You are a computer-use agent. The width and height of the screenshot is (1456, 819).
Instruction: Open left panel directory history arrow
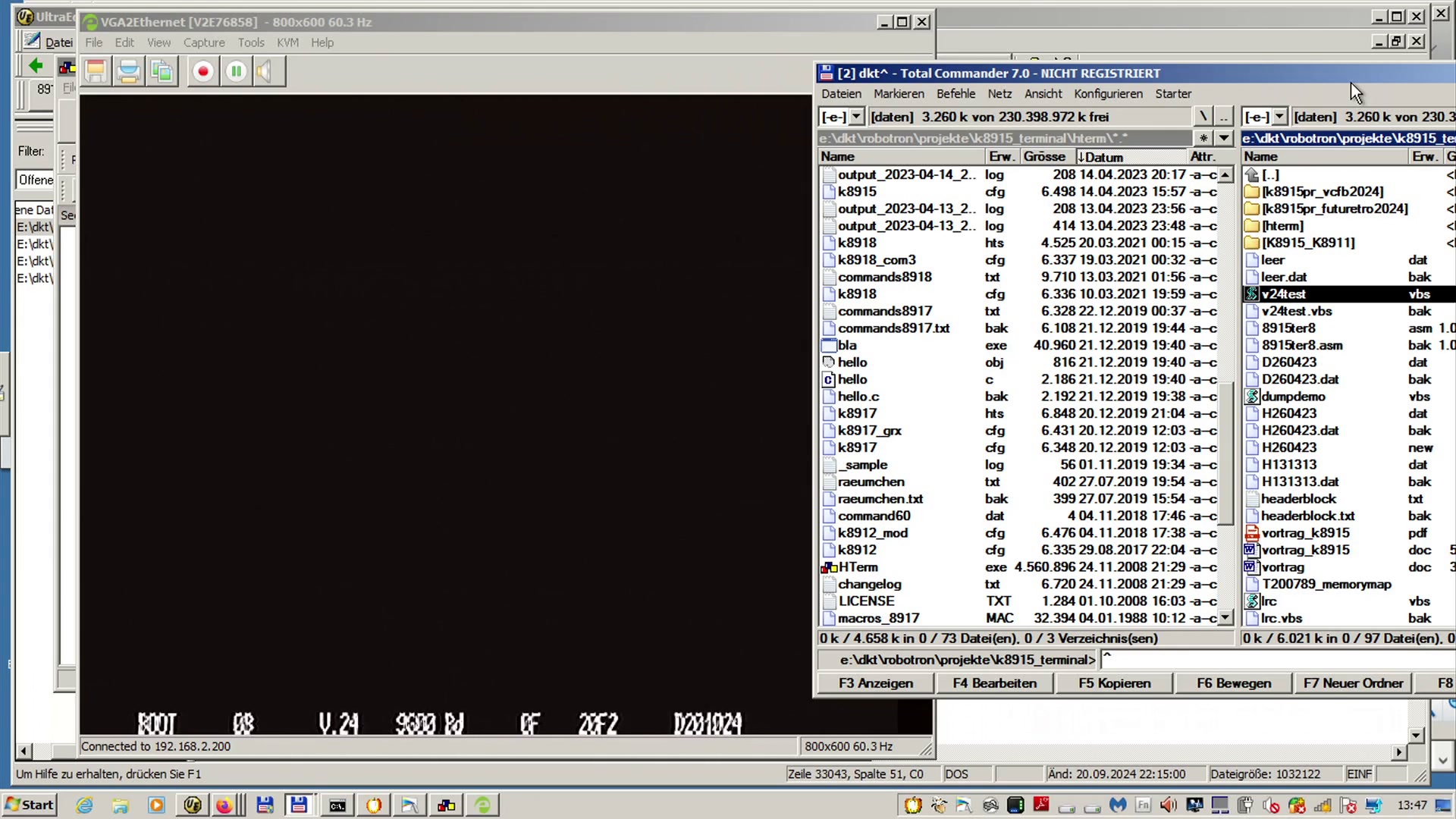tap(1224, 138)
